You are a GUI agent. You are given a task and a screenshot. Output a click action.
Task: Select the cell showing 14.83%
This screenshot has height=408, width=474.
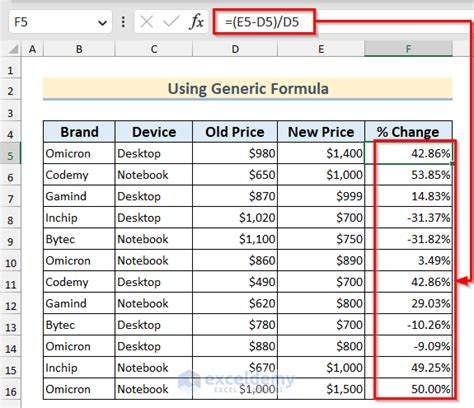[408, 196]
